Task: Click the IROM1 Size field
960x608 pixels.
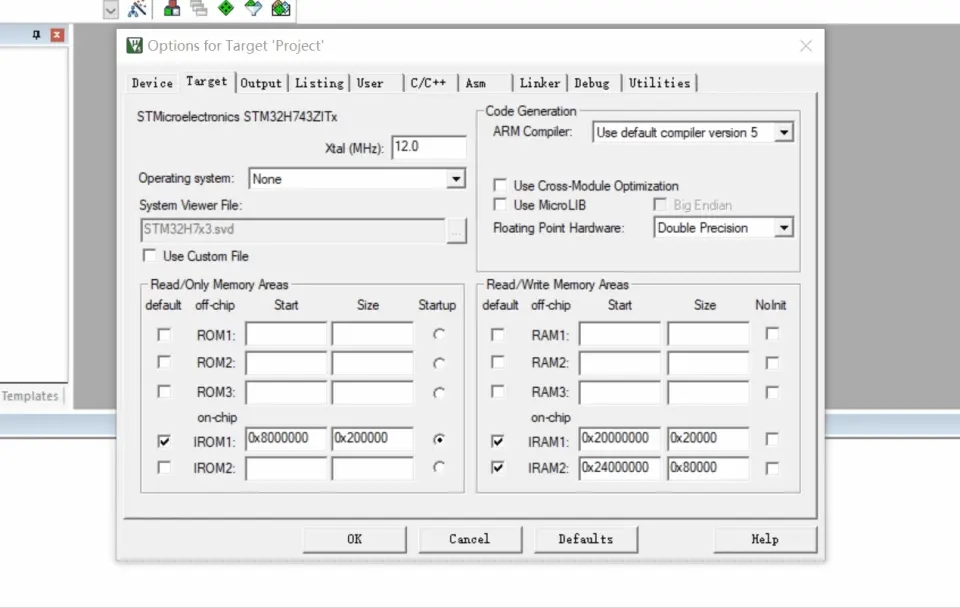Action: tap(372, 438)
